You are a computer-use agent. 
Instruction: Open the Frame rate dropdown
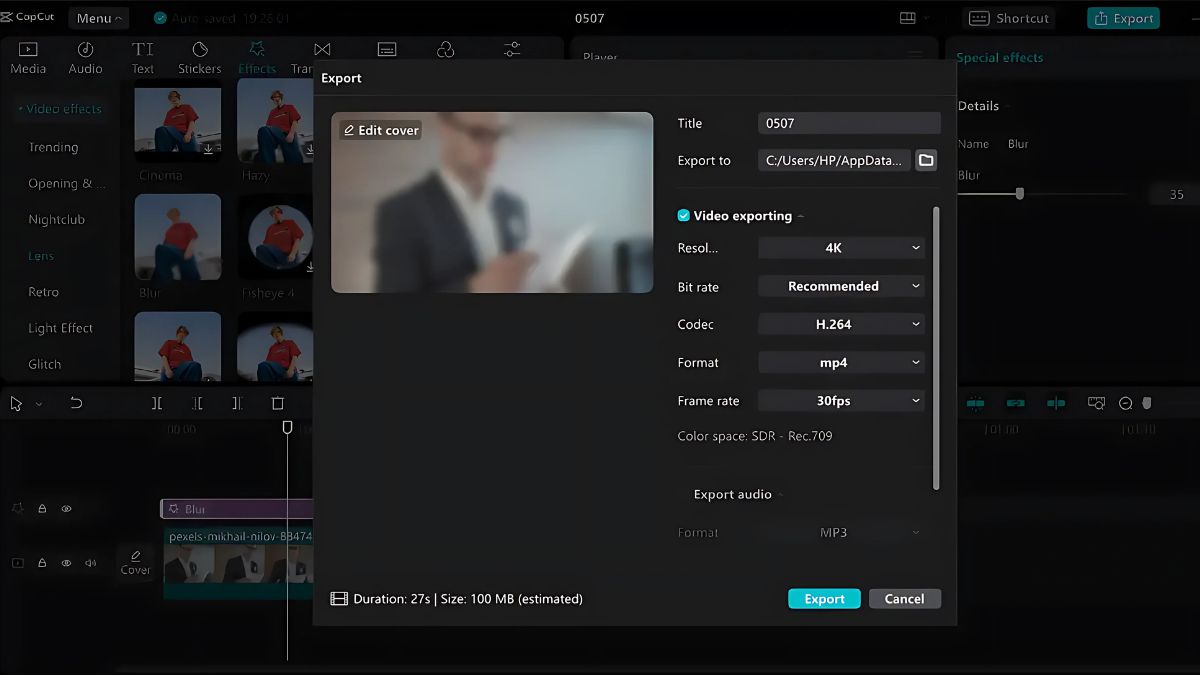tap(841, 400)
